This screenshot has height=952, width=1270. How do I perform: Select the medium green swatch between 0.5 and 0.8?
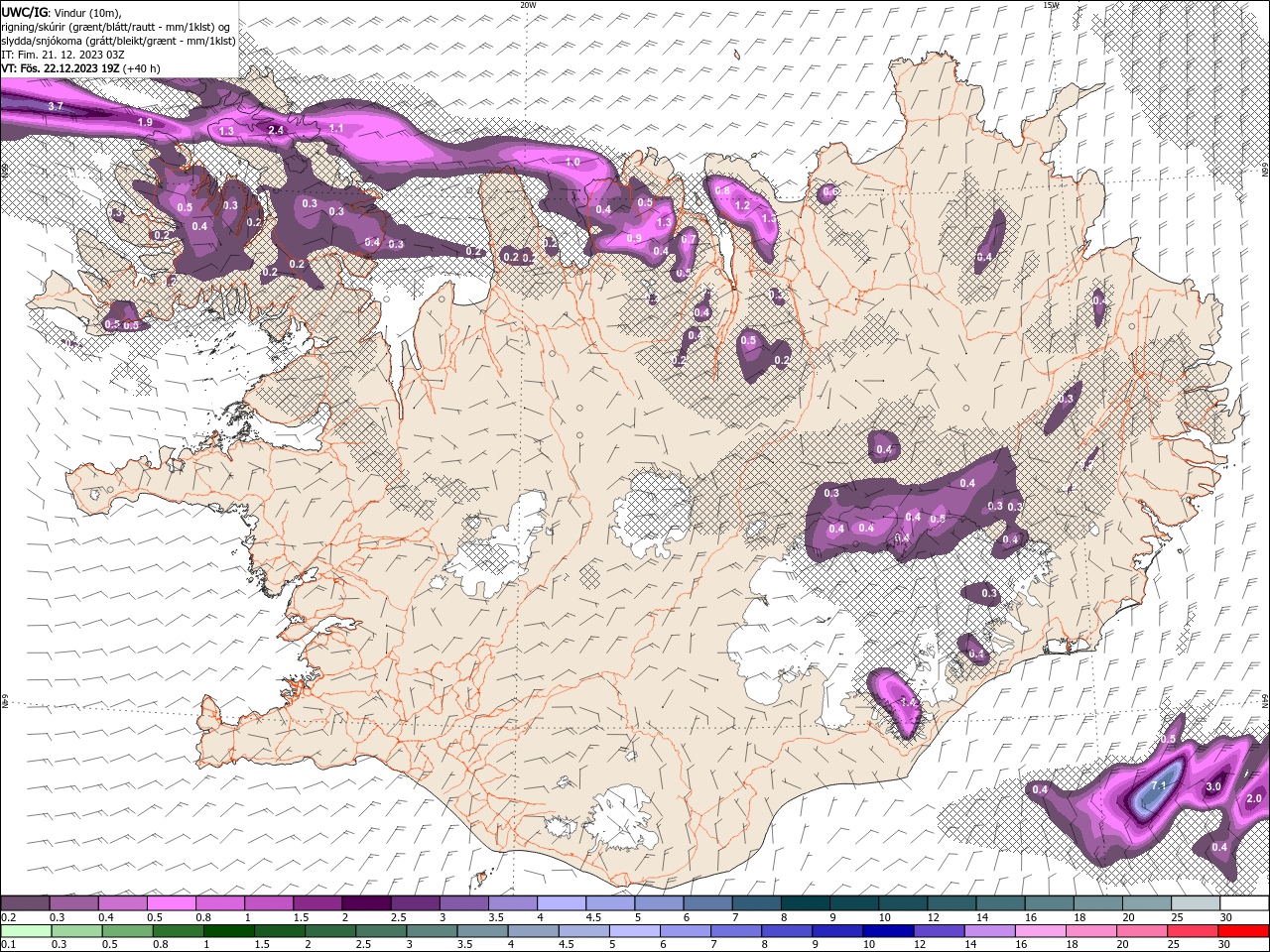[128, 931]
